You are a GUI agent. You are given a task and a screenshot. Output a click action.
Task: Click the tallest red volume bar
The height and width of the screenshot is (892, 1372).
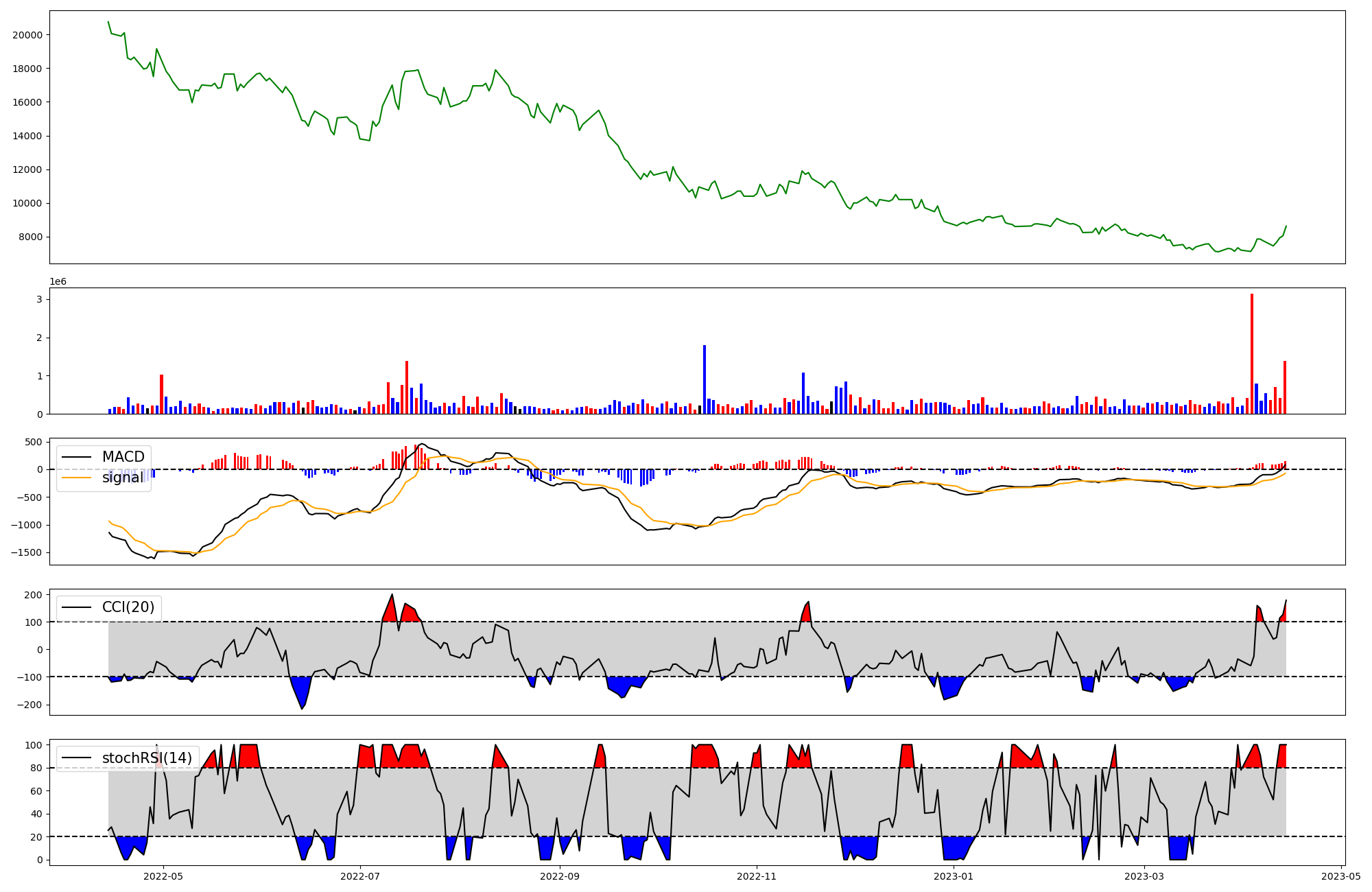[x=1252, y=353]
